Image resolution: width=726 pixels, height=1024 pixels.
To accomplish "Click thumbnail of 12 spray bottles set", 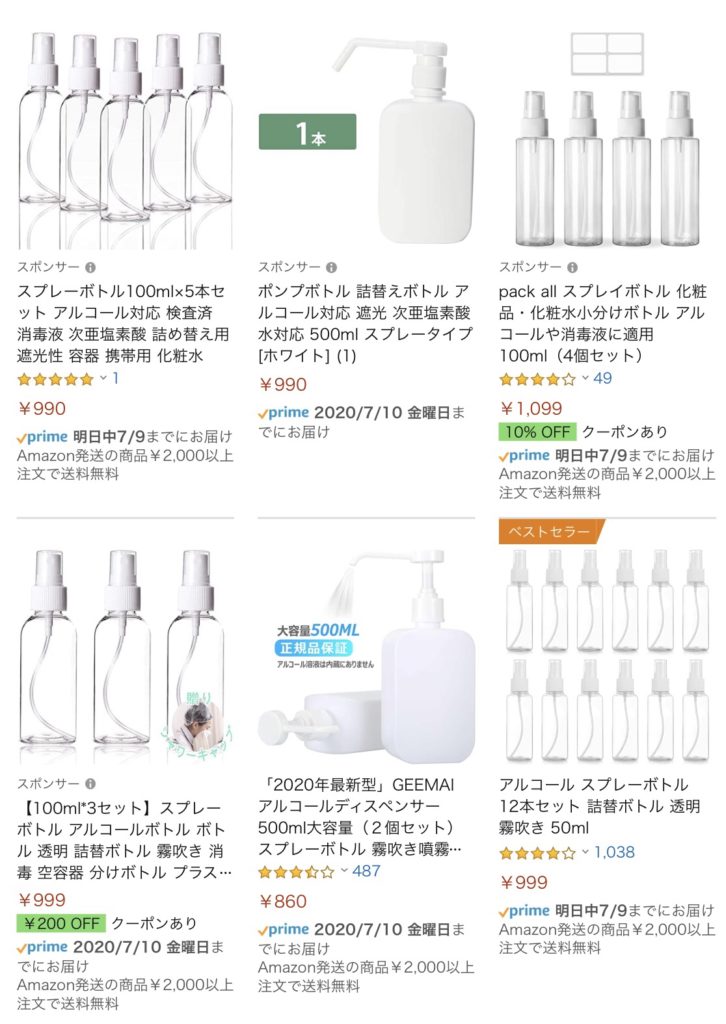I will tap(607, 656).
